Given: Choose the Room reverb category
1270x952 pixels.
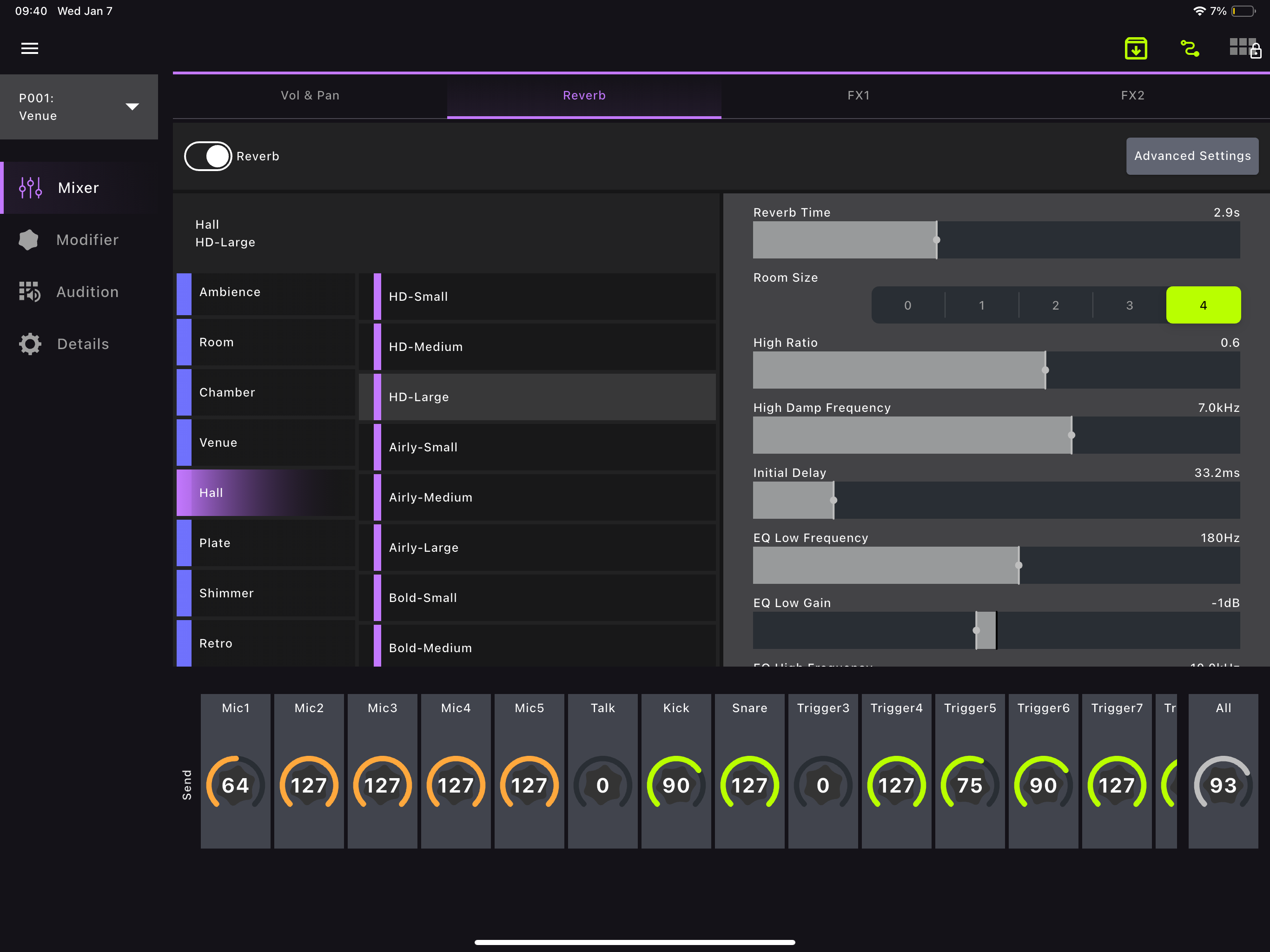Looking at the screenshot, I should (x=266, y=342).
